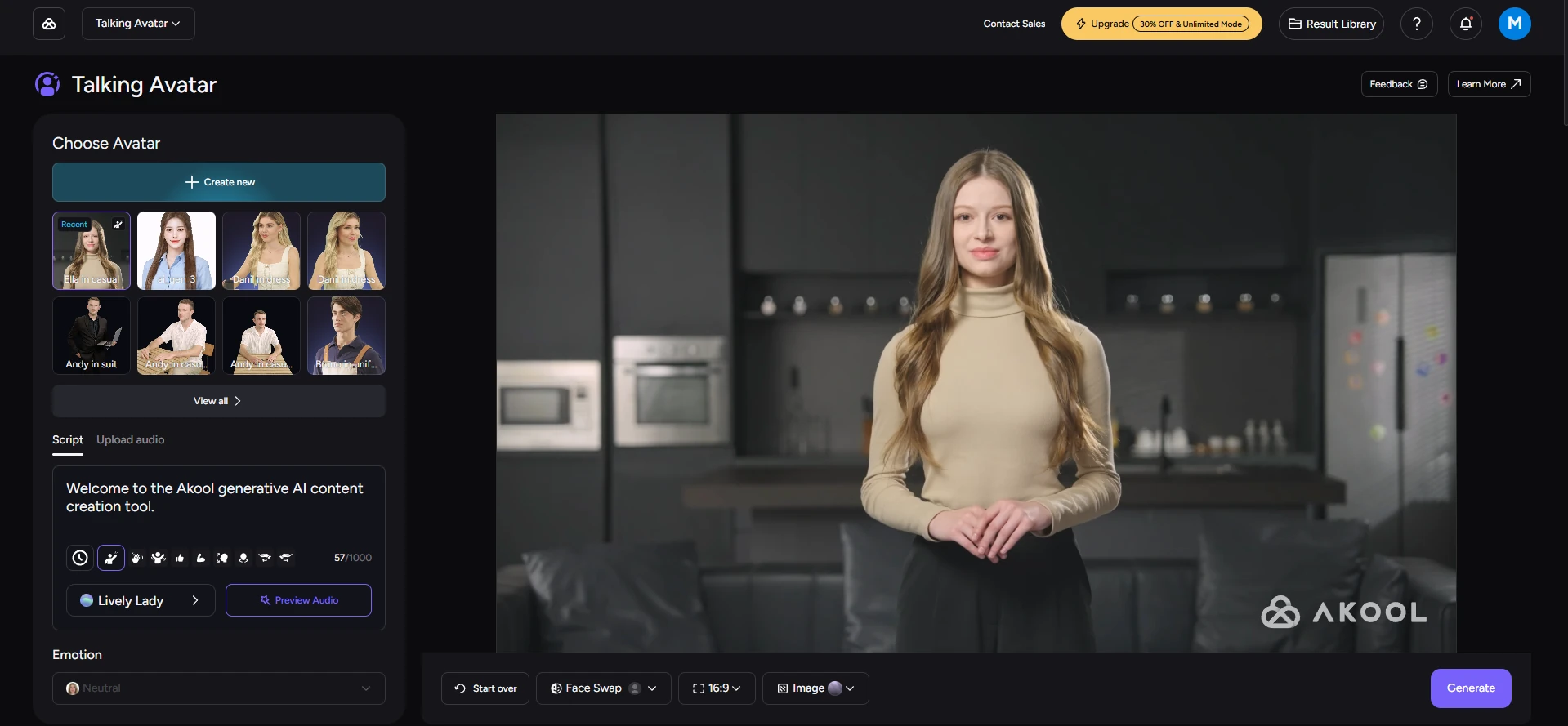Image resolution: width=1568 pixels, height=726 pixels.
Task: Expand View all avatars
Action: [219, 401]
